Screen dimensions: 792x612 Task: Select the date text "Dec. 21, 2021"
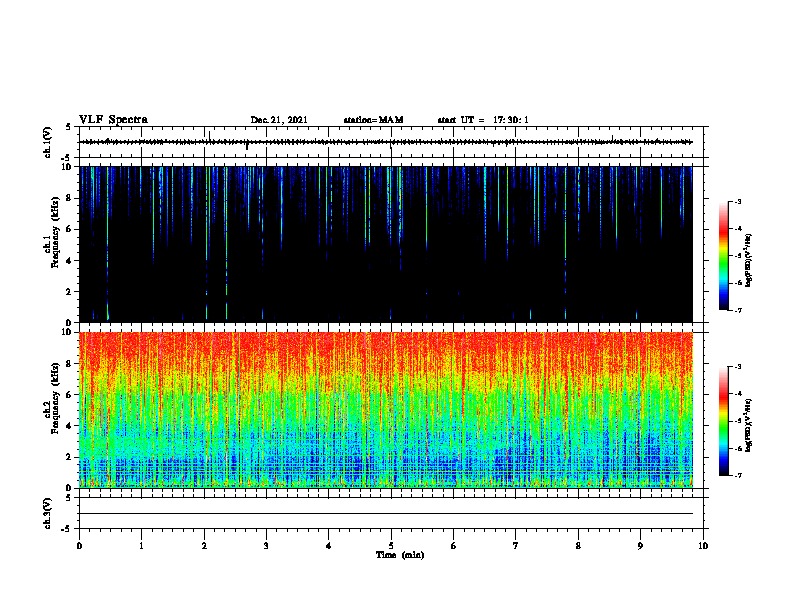(279, 120)
